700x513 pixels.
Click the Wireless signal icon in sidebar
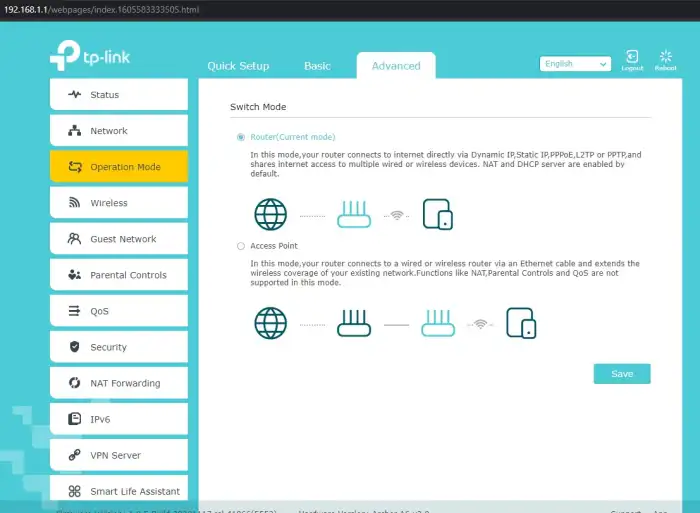click(x=74, y=203)
